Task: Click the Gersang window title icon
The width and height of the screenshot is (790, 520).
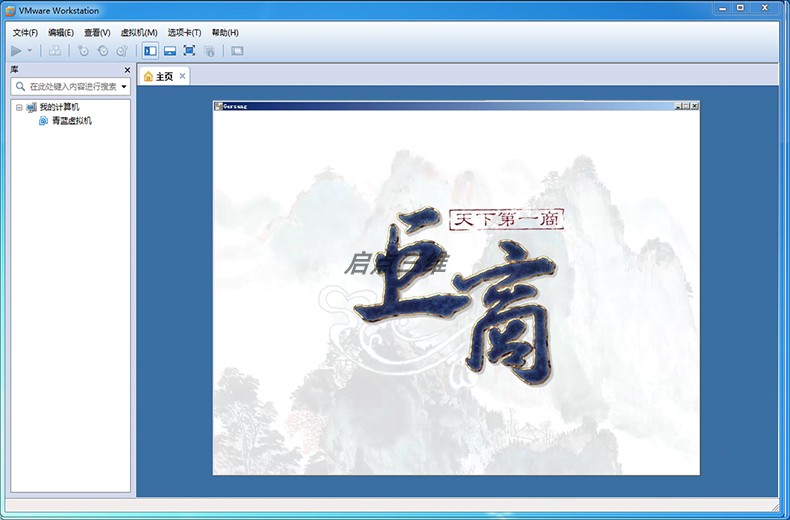Action: click(x=218, y=106)
